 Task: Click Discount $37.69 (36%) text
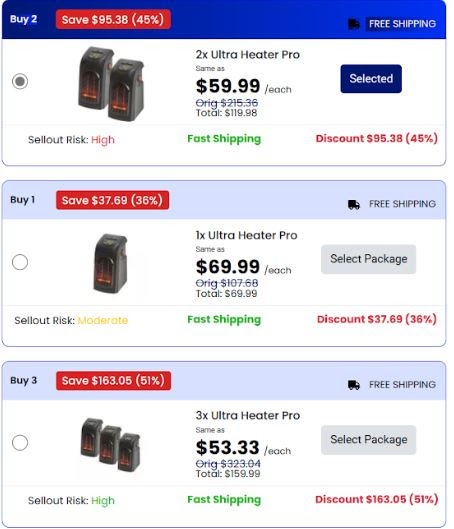pyautogui.click(x=377, y=319)
